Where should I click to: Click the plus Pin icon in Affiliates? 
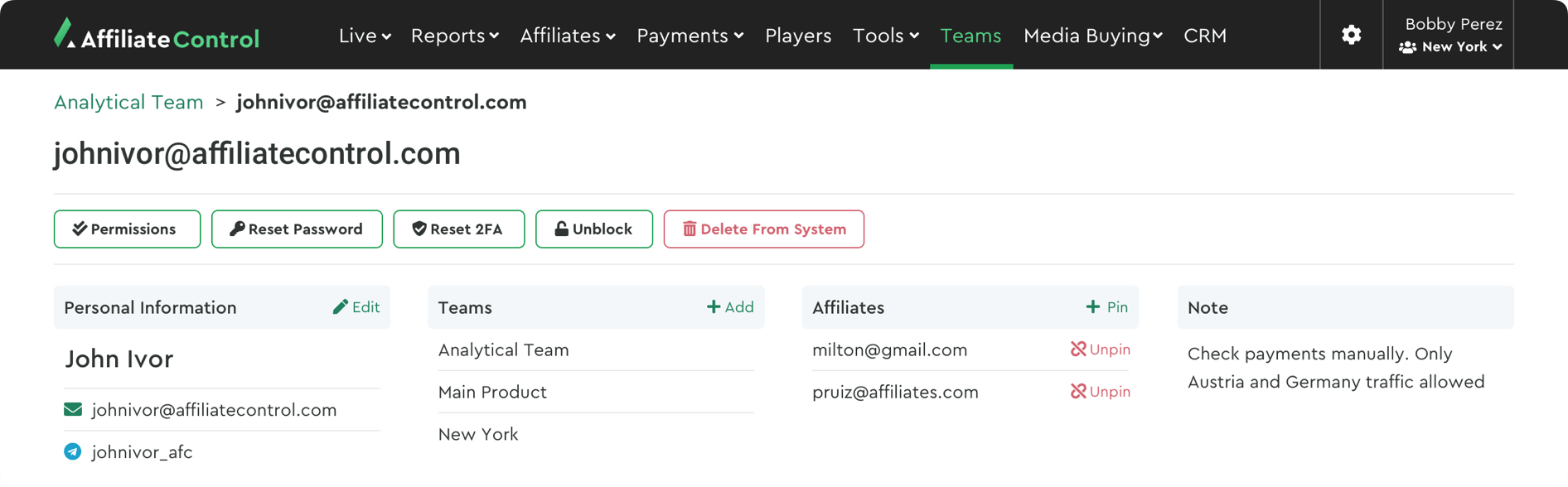tap(1093, 307)
